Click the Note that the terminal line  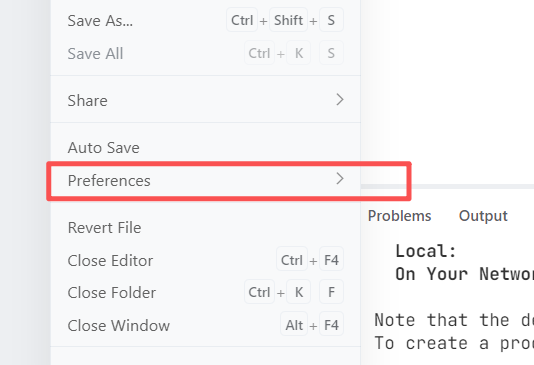[x=454, y=320]
